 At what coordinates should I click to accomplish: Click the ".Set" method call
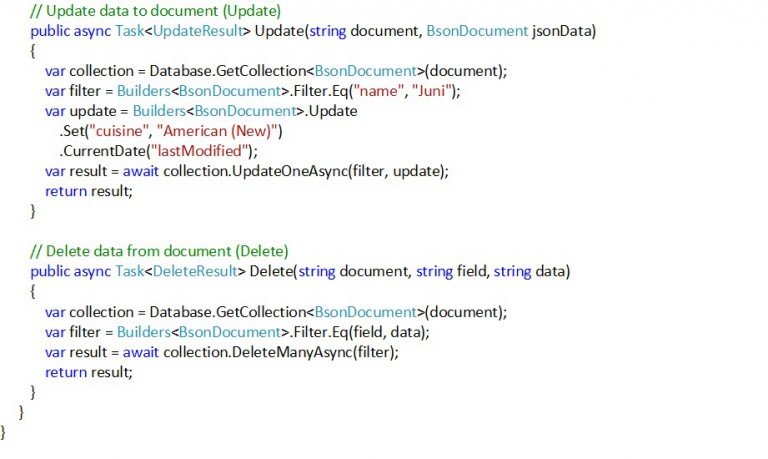[x=72, y=131]
